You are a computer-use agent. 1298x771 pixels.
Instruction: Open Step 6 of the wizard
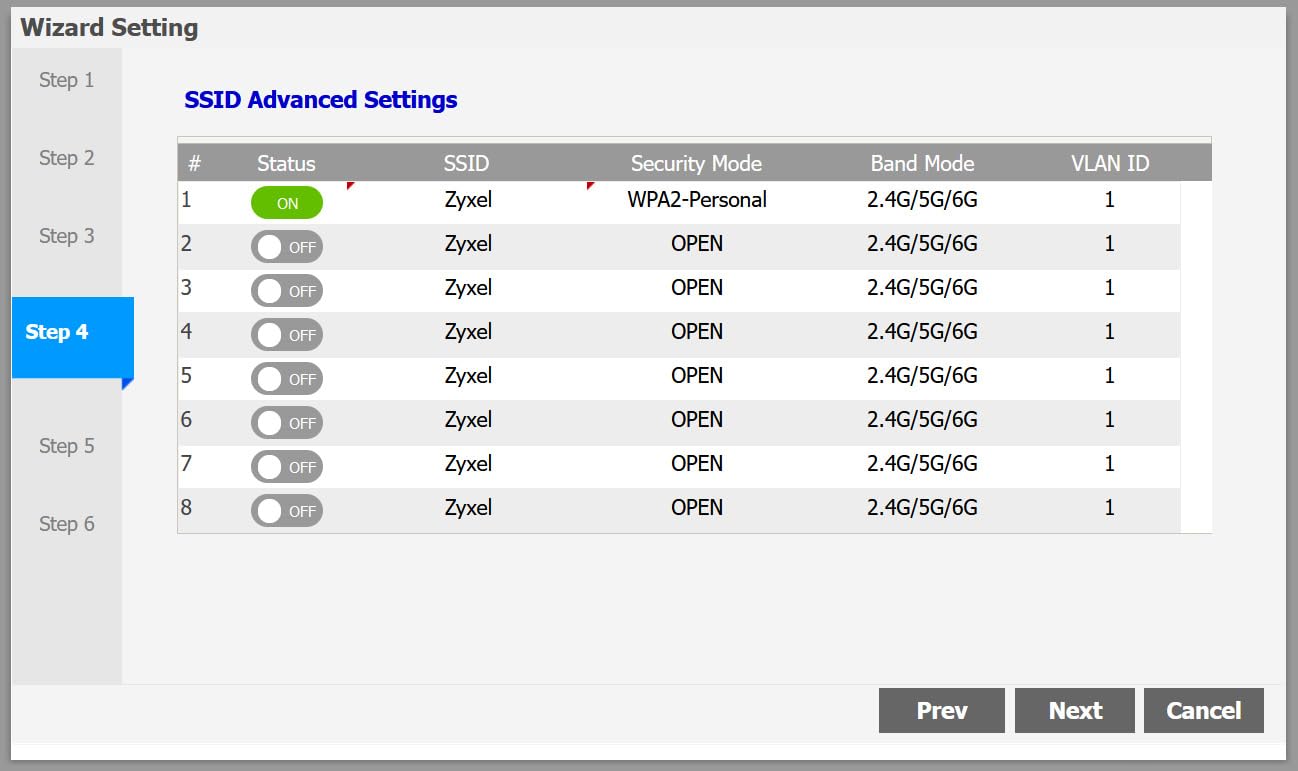click(x=66, y=524)
